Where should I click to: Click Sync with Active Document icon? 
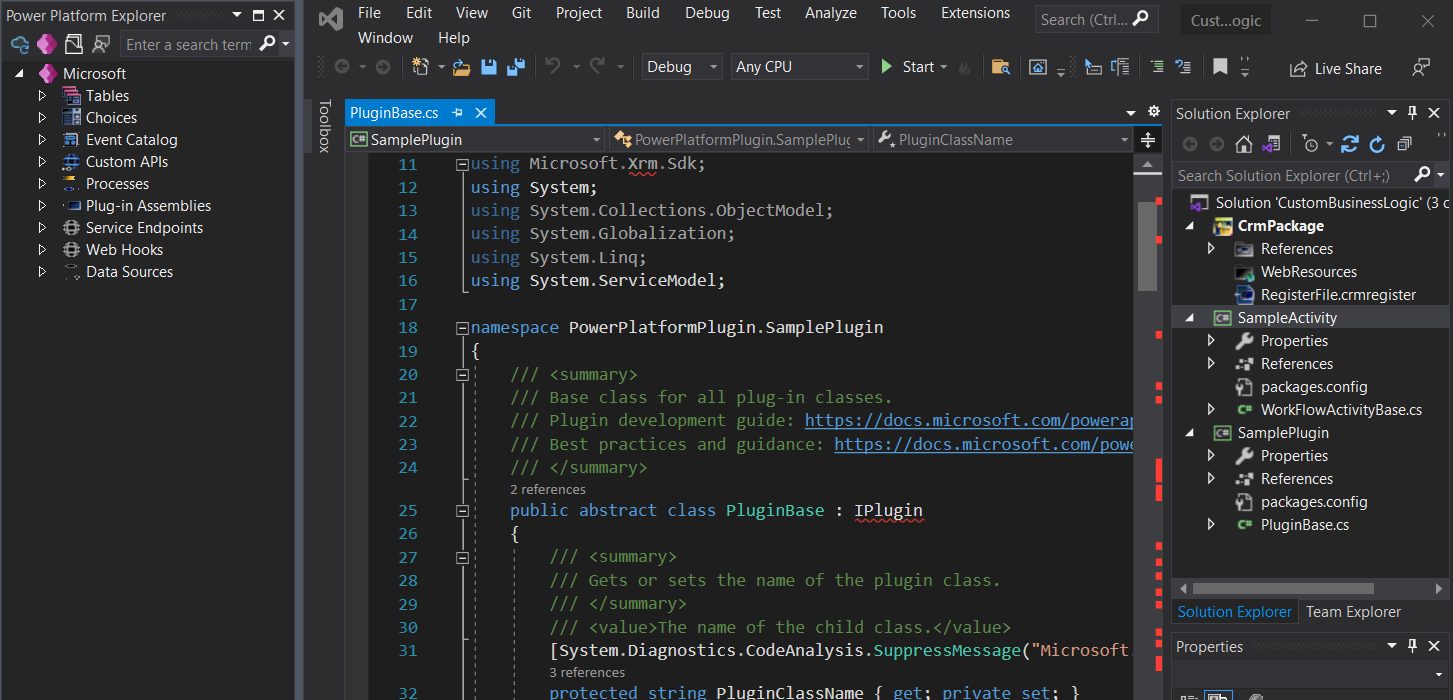tap(1349, 144)
